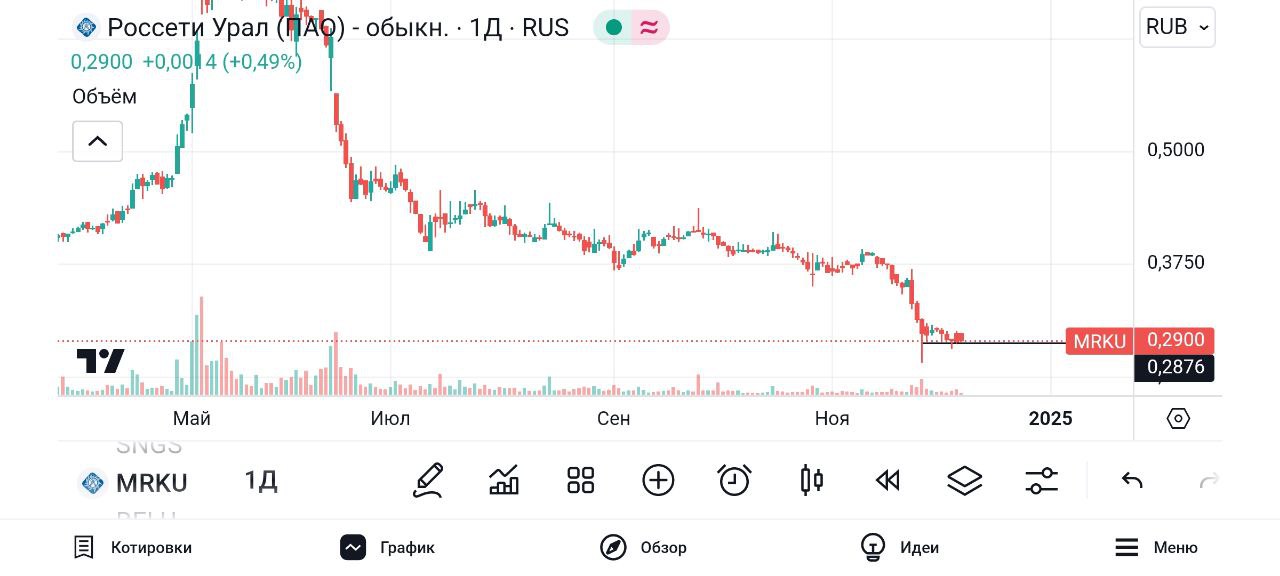Open the indicators chart icon
This screenshot has width=1280, height=576.
tap(504, 481)
